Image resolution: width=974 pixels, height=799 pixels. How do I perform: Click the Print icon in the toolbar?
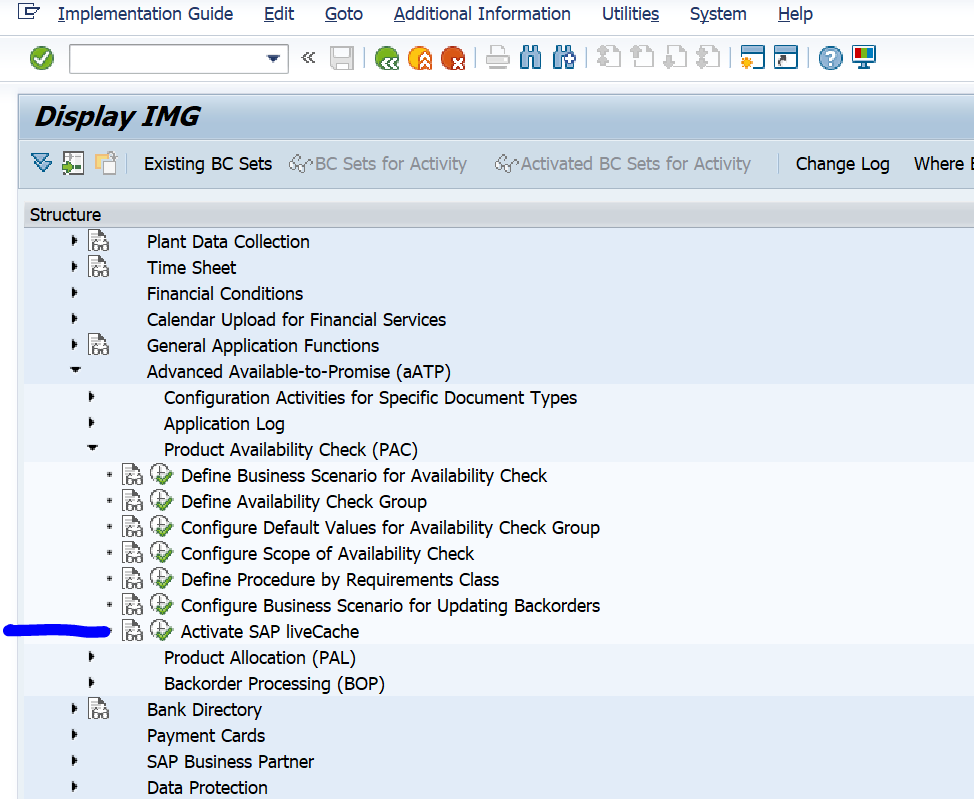498,58
